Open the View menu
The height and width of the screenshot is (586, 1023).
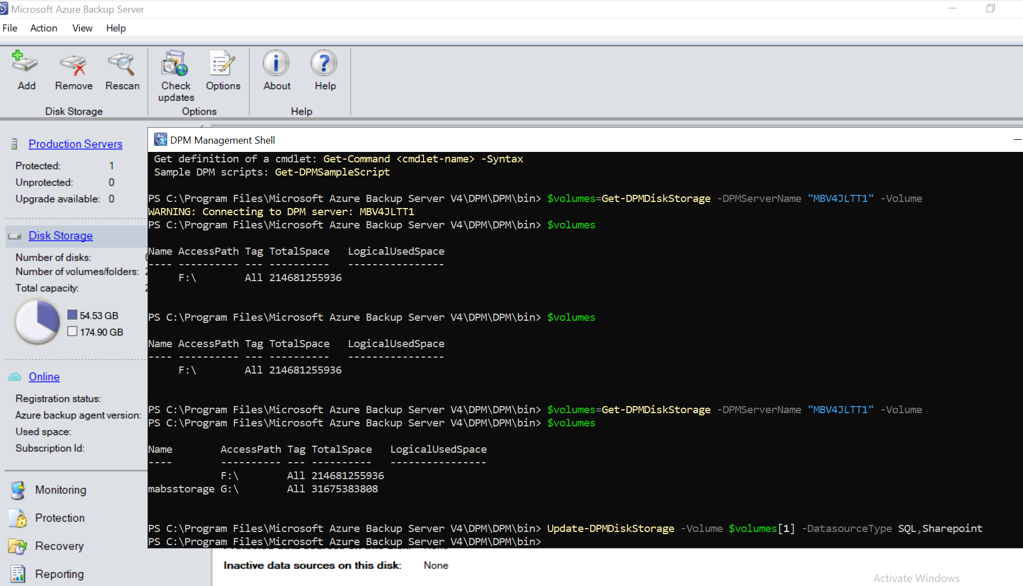[82, 28]
